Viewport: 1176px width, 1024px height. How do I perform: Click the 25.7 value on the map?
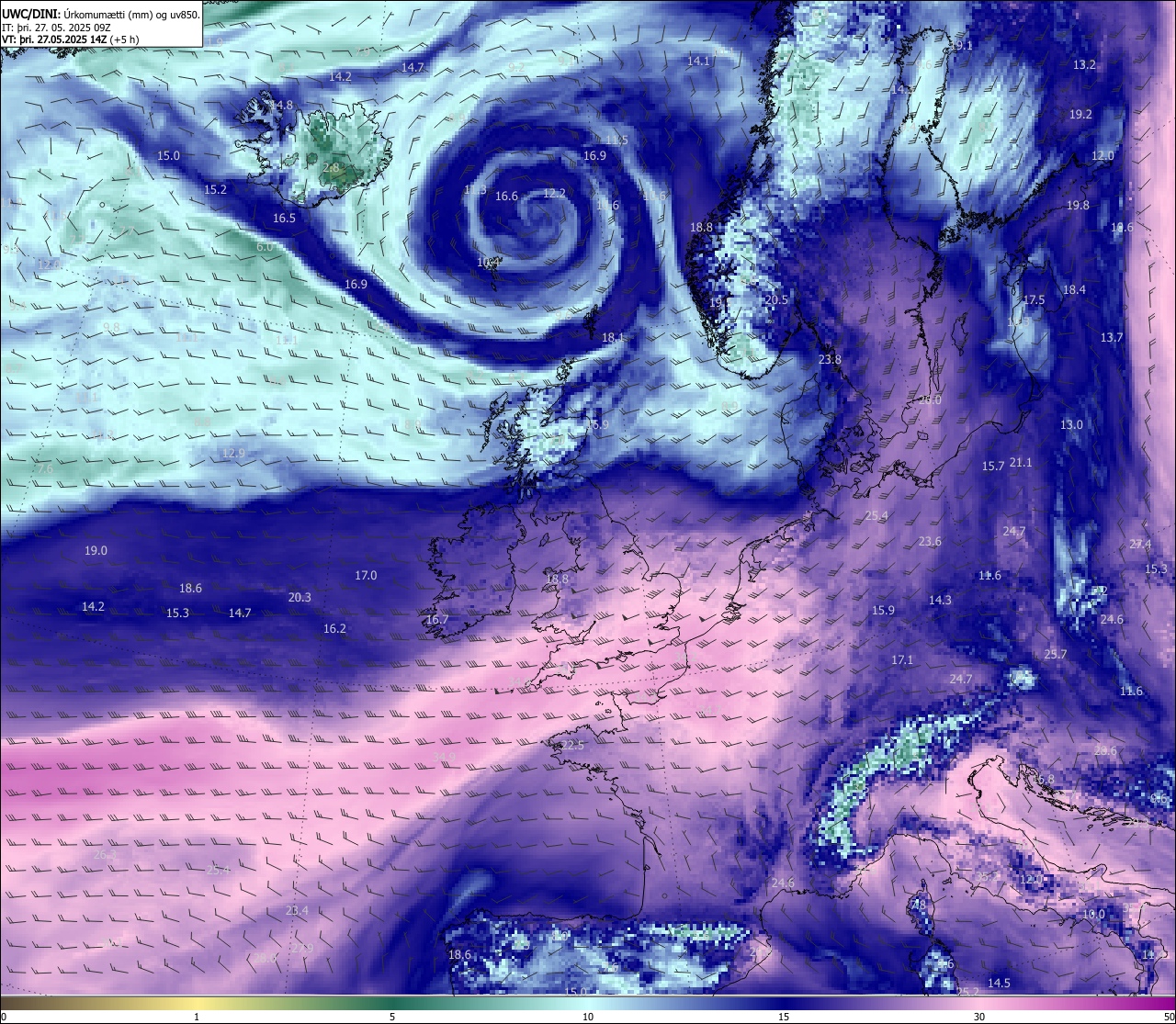click(1056, 655)
